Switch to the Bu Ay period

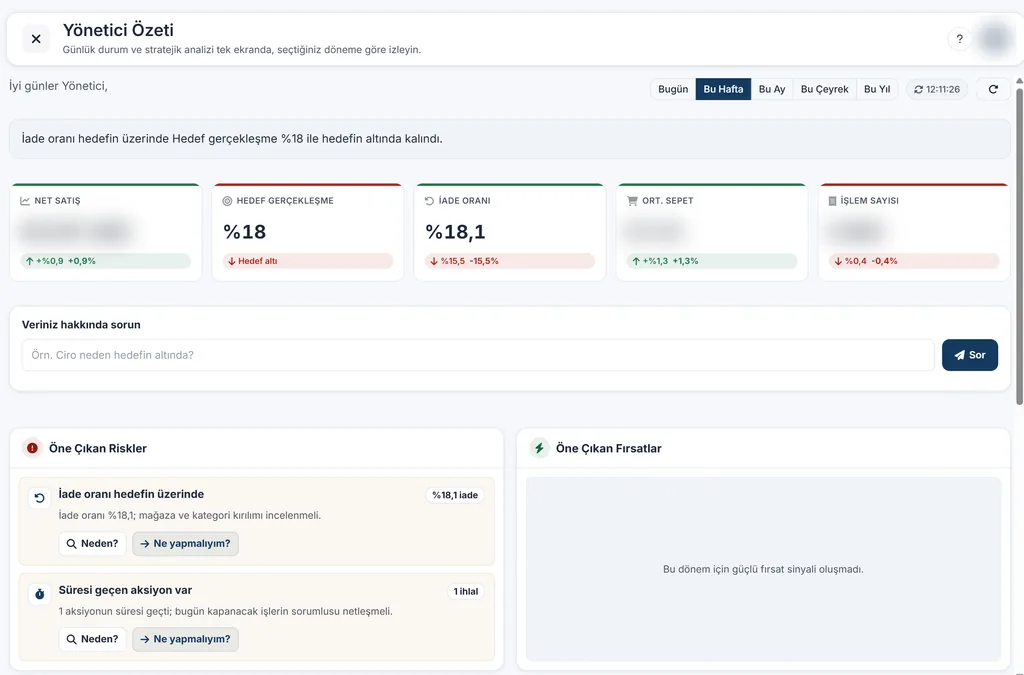[772, 89]
